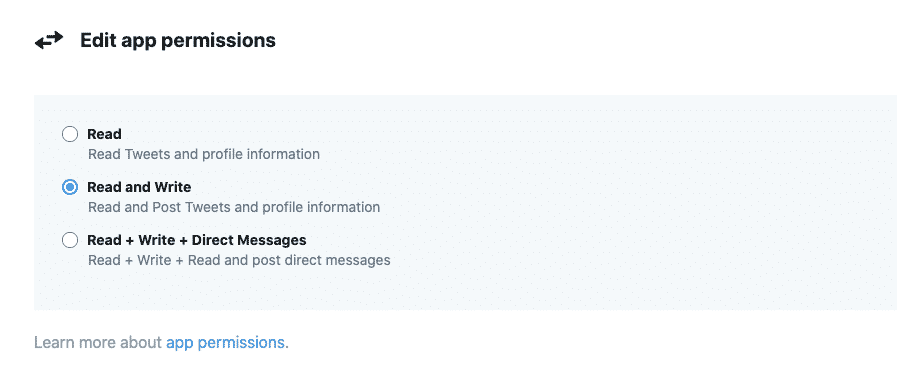This screenshot has width=909, height=380.
Task: Click the Read + Write + Direct Messages label
Action: [x=197, y=240]
